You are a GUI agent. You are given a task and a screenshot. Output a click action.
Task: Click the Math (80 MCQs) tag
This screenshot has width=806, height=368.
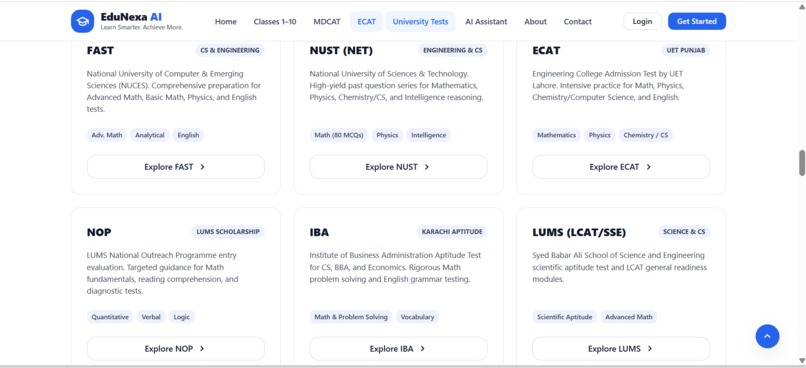[x=339, y=135]
